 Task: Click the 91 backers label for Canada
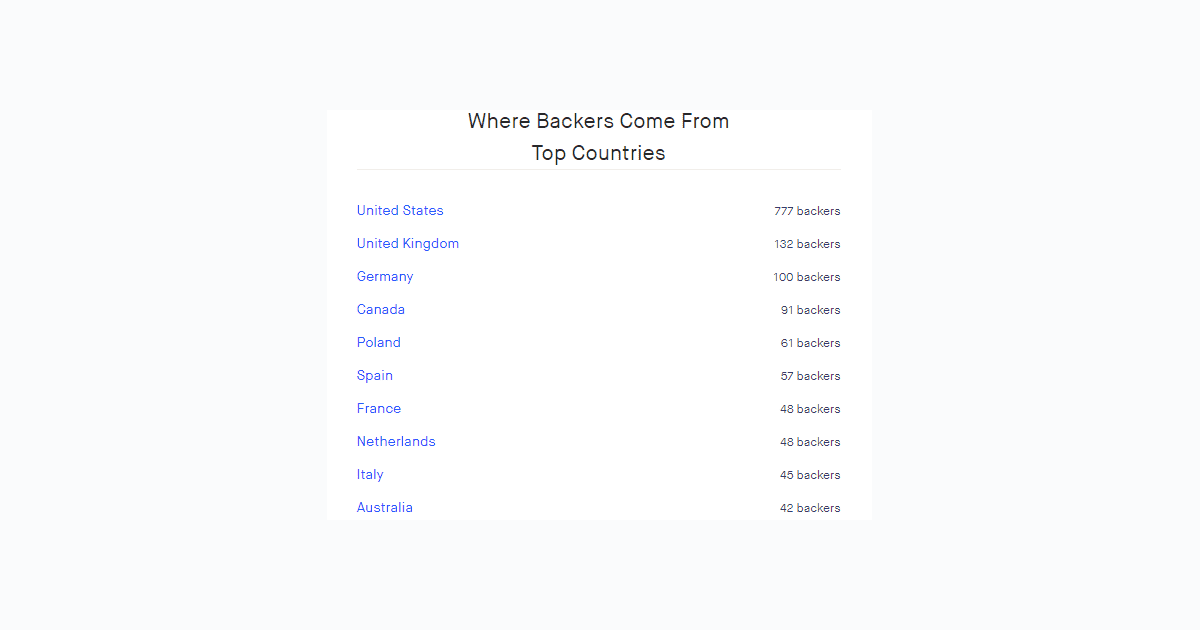810,310
